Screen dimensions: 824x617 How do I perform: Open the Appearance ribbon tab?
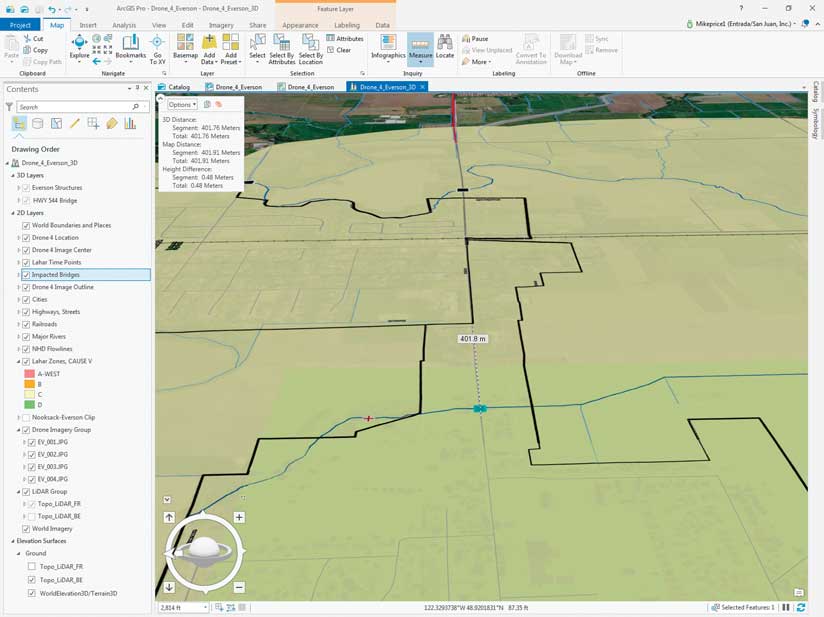click(300, 25)
